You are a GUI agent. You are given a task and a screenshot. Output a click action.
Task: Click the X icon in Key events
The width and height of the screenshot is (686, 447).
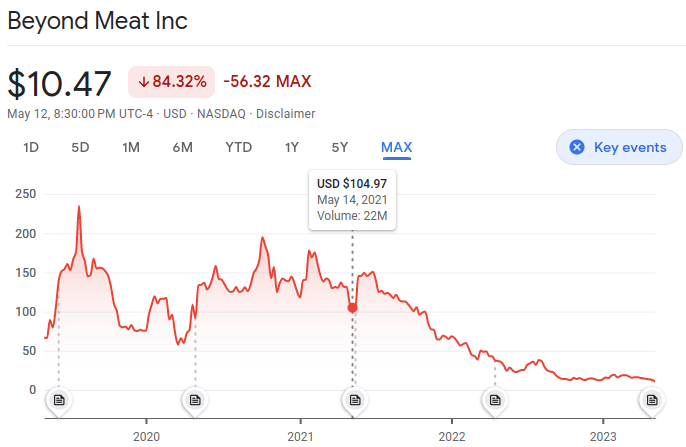pos(577,147)
